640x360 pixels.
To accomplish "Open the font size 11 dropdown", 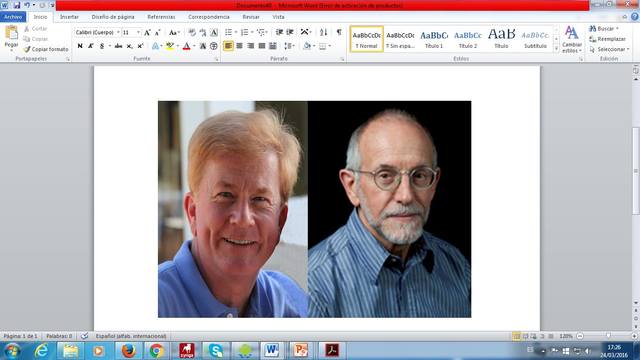I will 138,32.
